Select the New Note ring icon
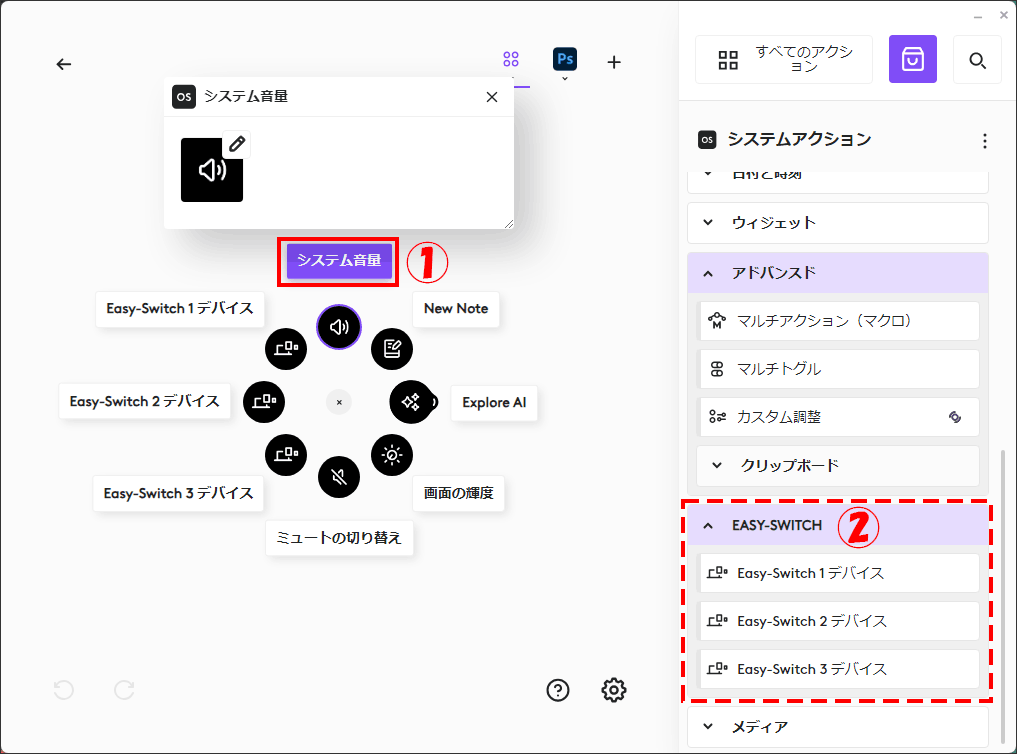1017x754 pixels. pyautogui.click(x=392, y=348)
